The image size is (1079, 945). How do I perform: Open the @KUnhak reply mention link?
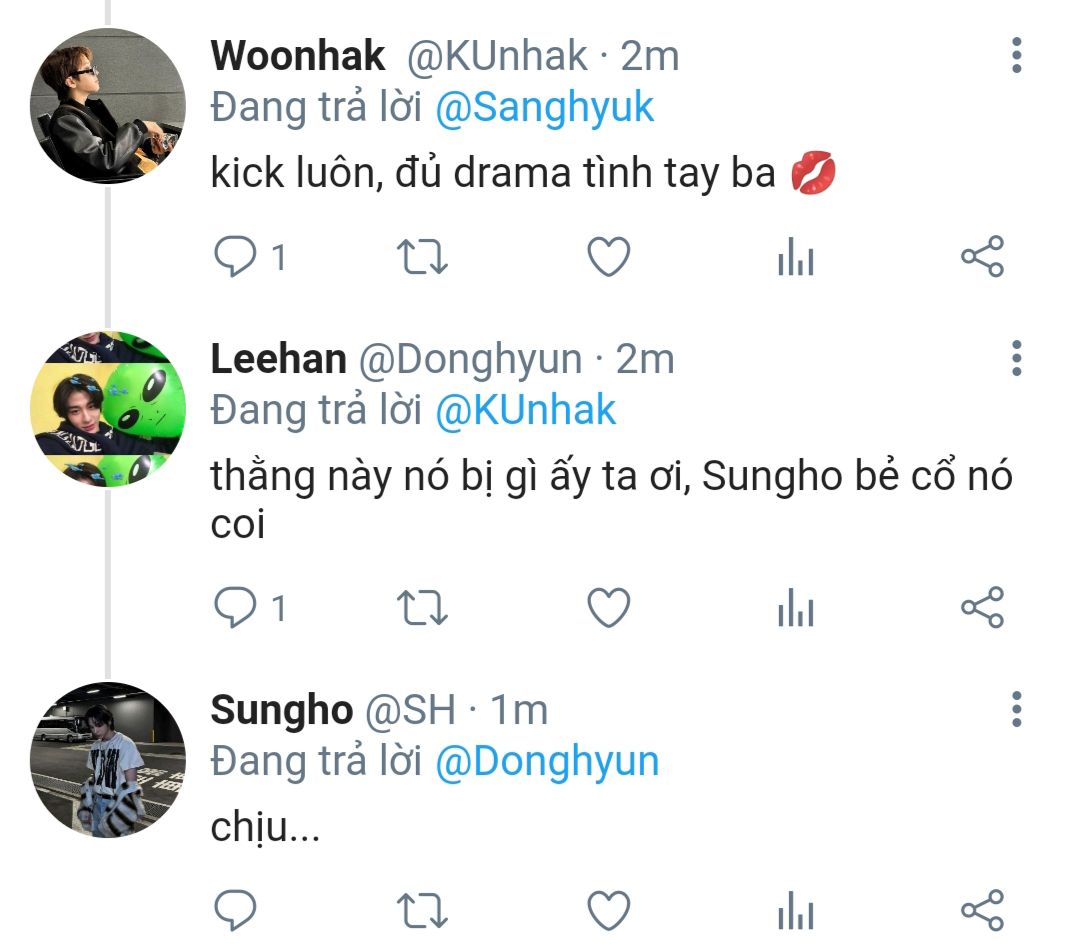[526, 410]
